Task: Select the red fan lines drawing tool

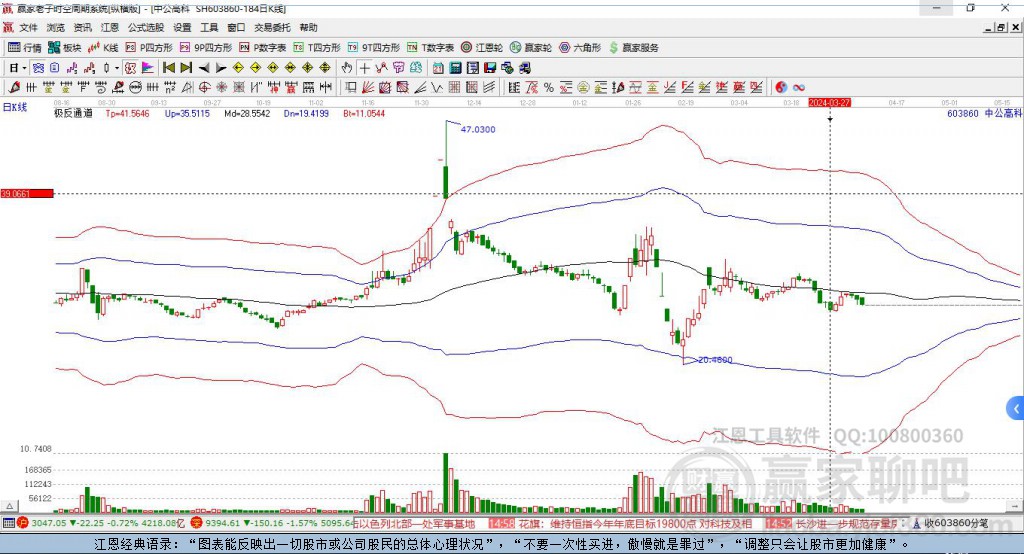Action: coord(368,88)
